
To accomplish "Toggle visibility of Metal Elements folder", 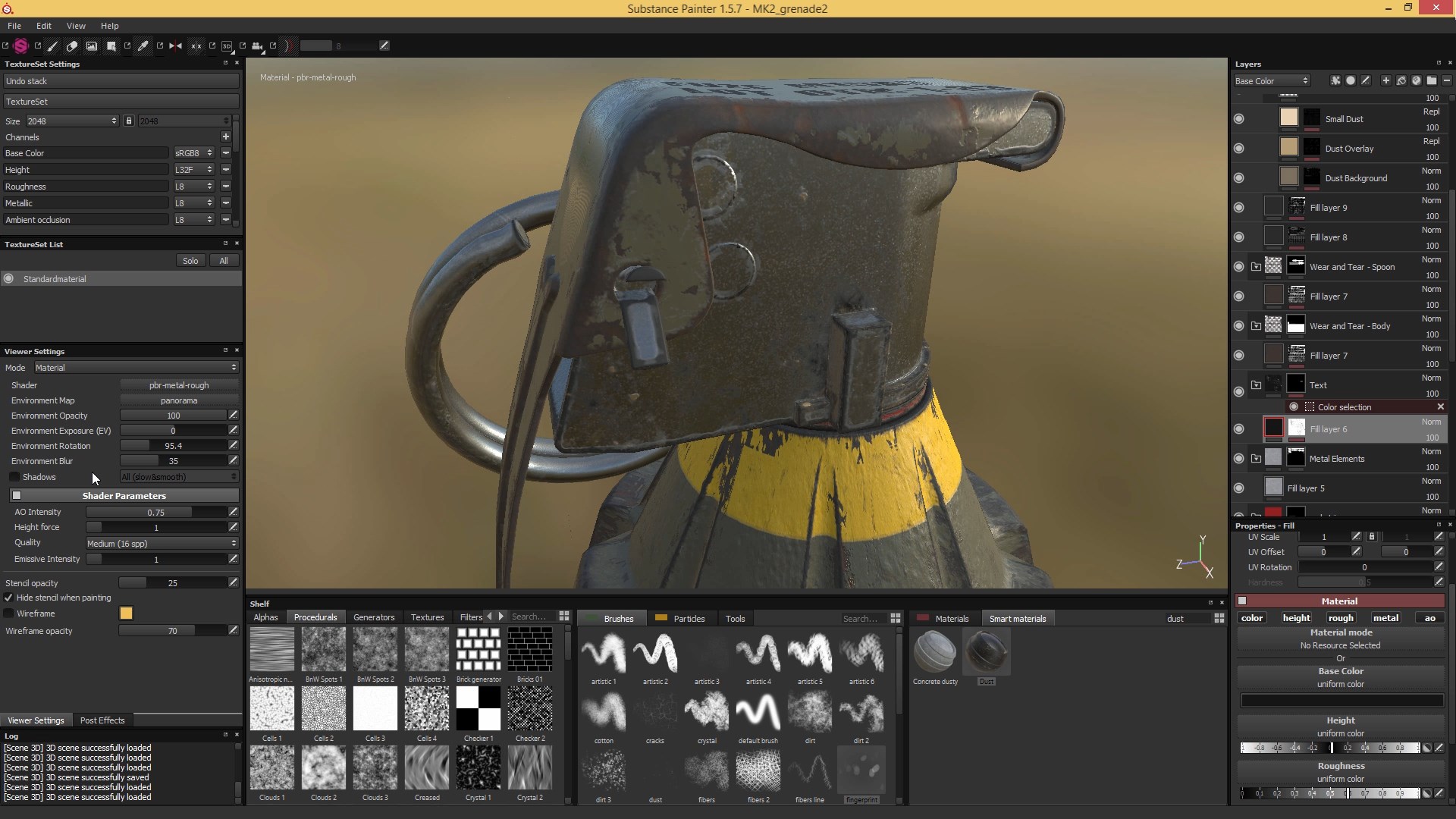I will point(1239,459).
